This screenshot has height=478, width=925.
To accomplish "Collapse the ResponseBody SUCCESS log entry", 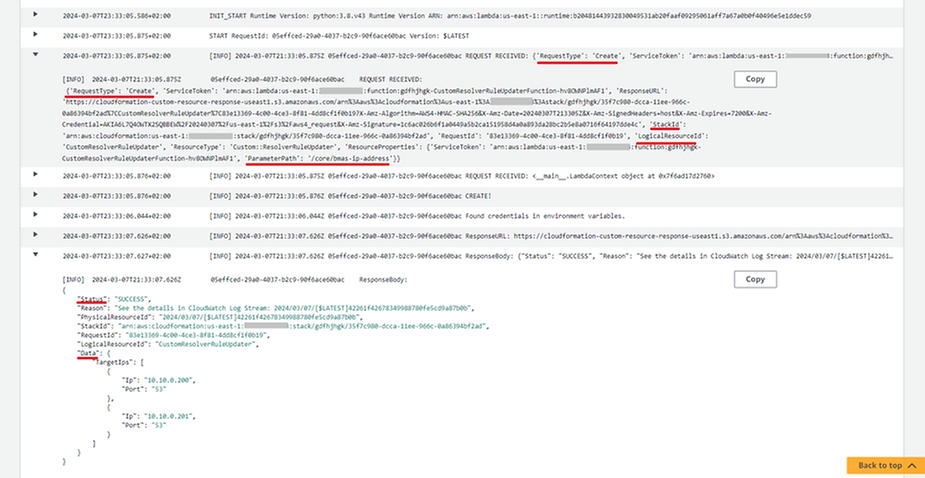I will click(x=37, y=255).
